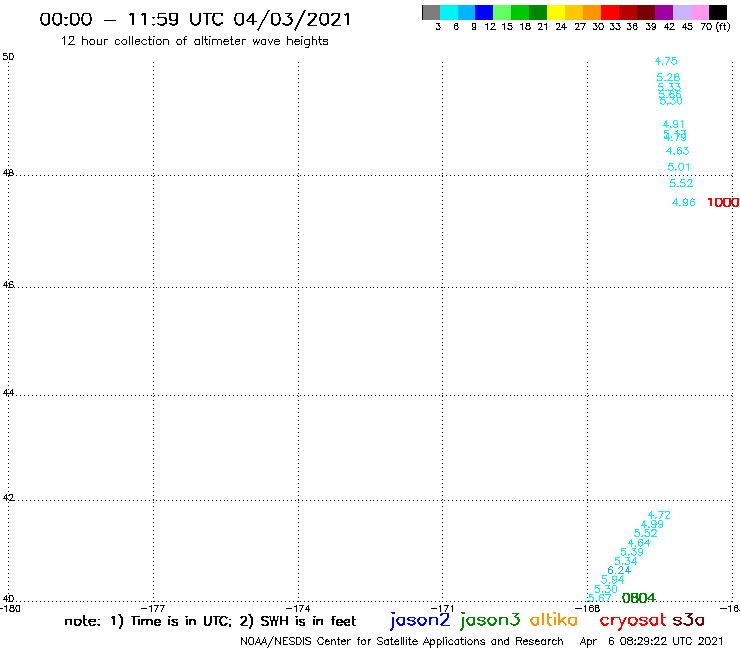This screenshot has height=650, width=740.
Task: Select the 5.28 wave height value
Action: coord(668,77)
